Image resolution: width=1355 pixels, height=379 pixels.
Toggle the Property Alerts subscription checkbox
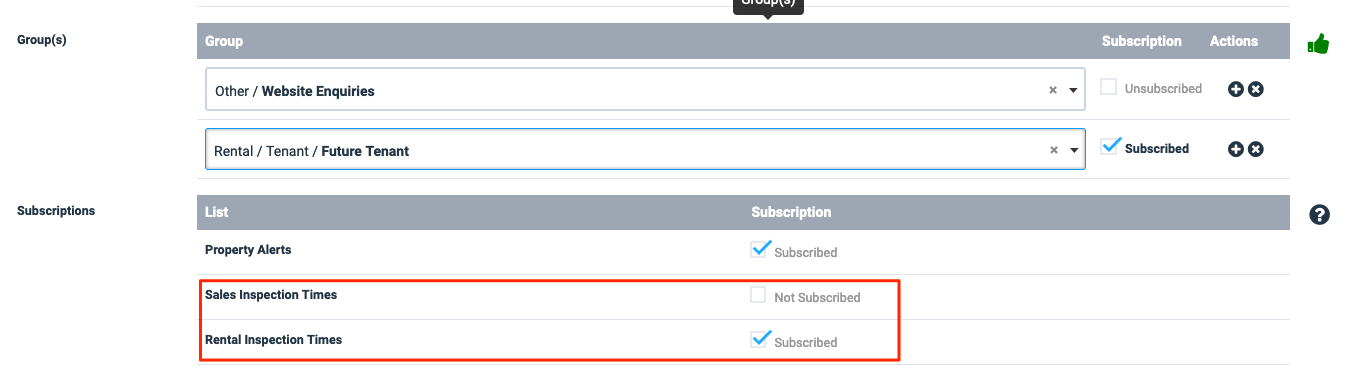point(759,249)
